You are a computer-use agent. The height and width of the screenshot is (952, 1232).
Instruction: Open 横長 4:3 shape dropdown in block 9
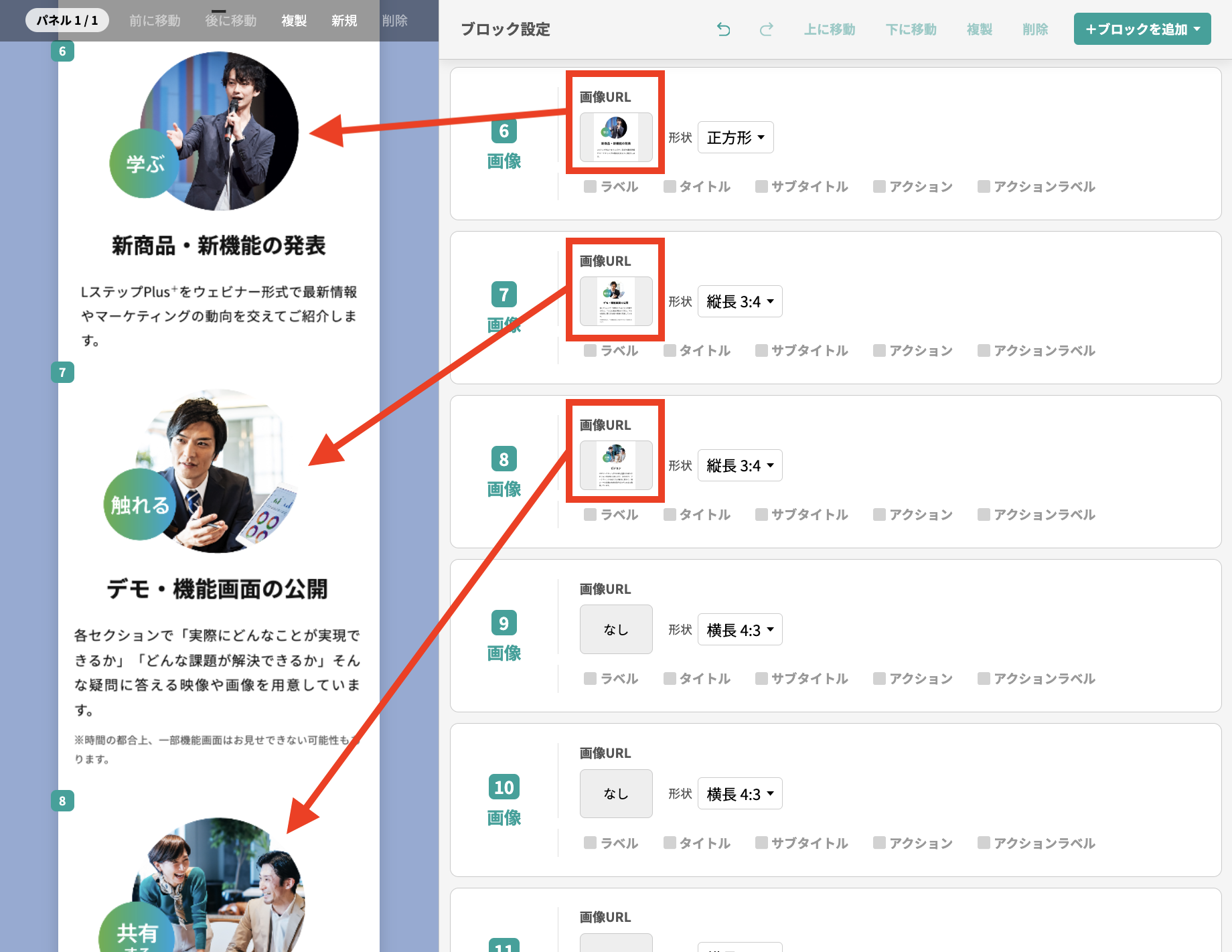[740, 629]
